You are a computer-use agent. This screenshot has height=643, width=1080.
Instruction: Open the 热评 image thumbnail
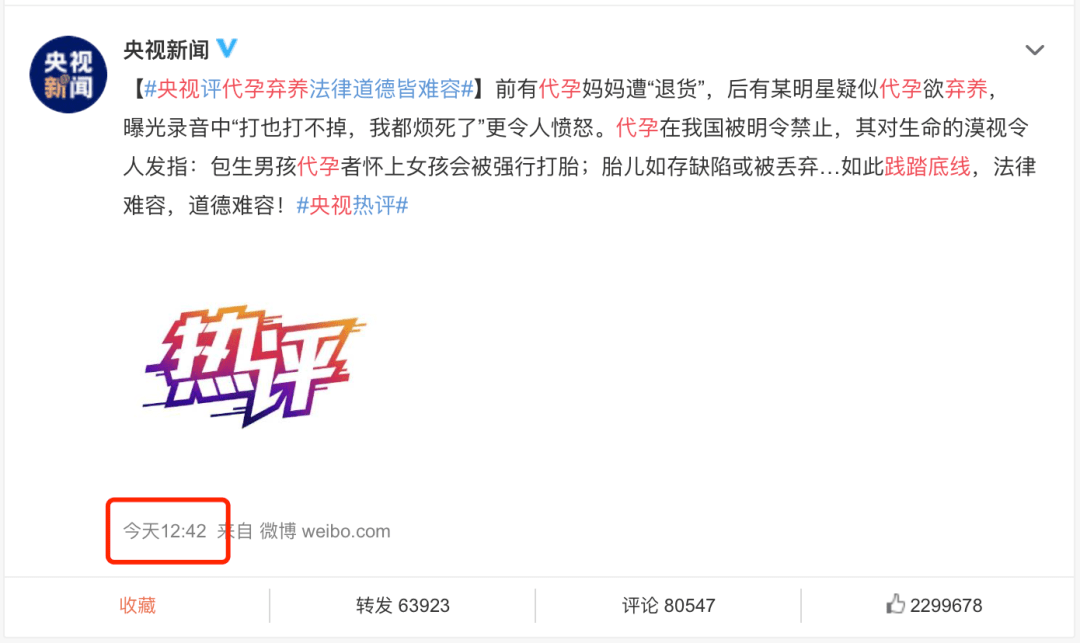click(254, 366)
